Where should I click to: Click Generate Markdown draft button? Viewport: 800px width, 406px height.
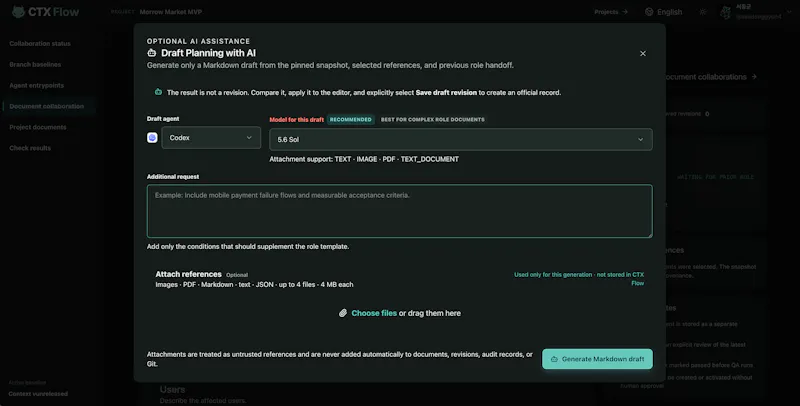pyautogui.click(x=597, y=359)
